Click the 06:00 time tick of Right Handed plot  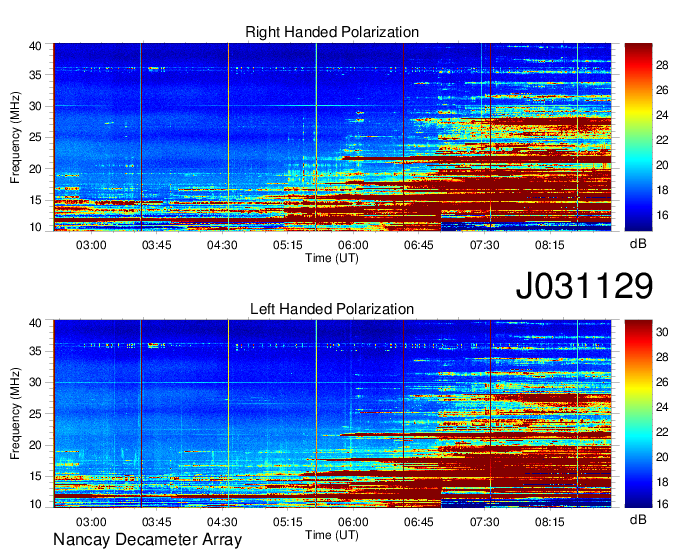[353, 245]
